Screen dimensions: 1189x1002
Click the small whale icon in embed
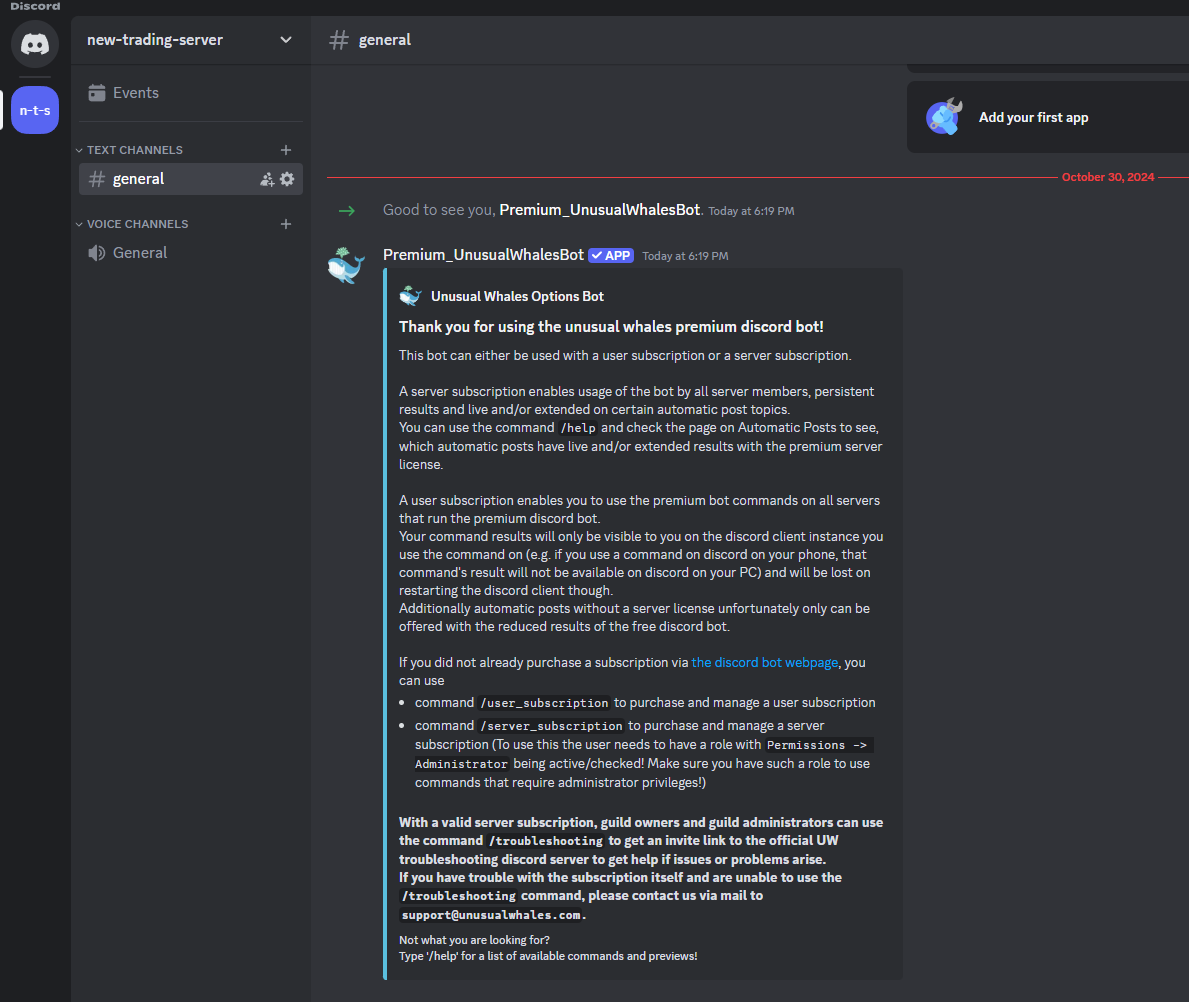click(x=410, y=296)
